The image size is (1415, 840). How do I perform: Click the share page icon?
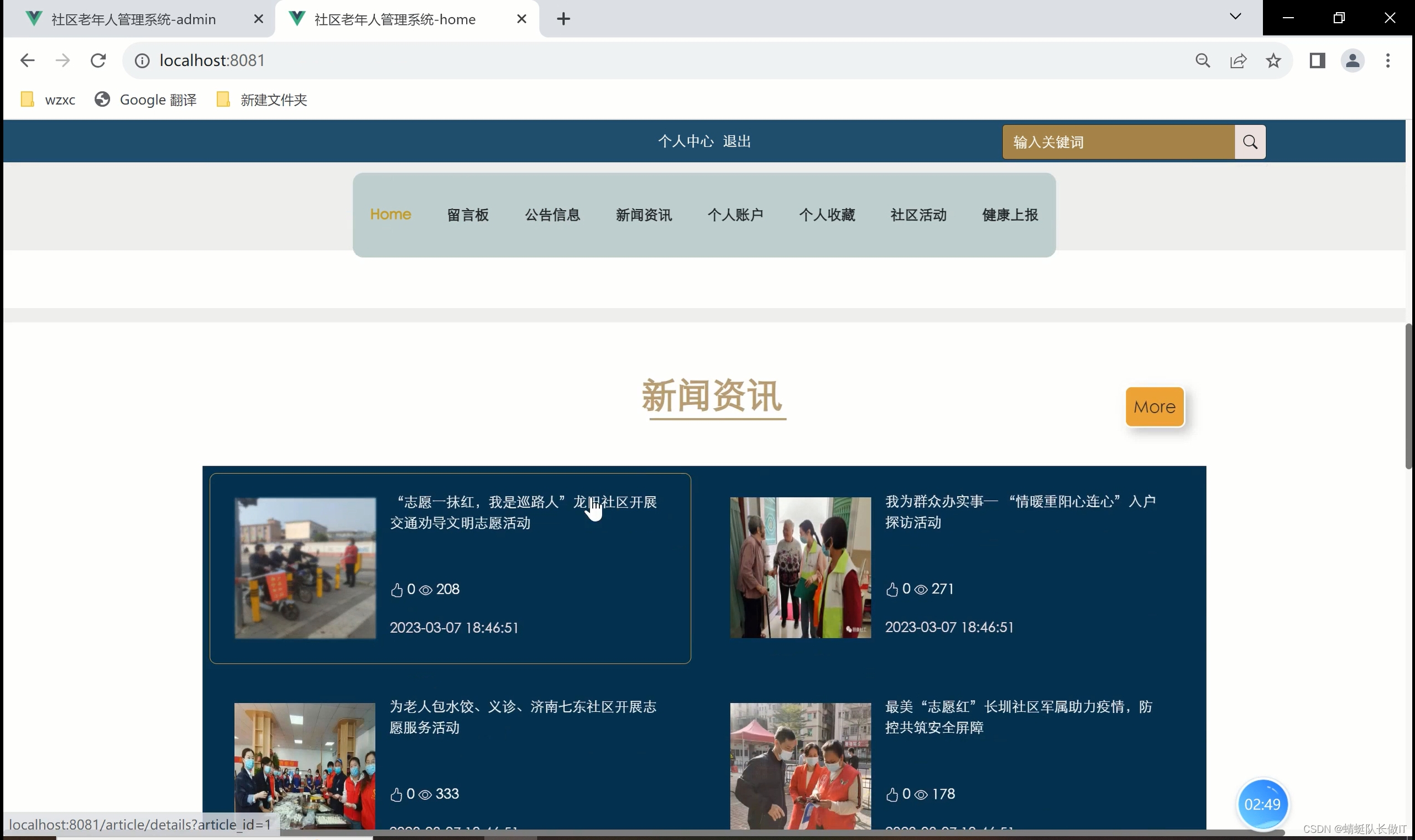(1238, 61)
